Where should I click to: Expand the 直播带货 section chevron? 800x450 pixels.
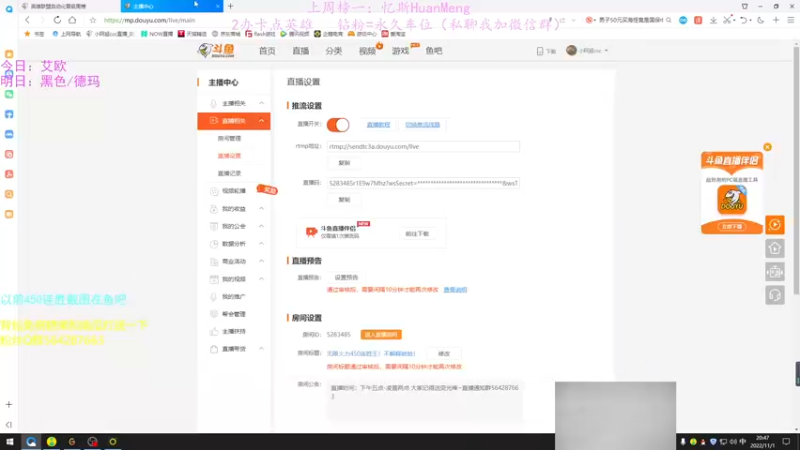click(261, 349)
